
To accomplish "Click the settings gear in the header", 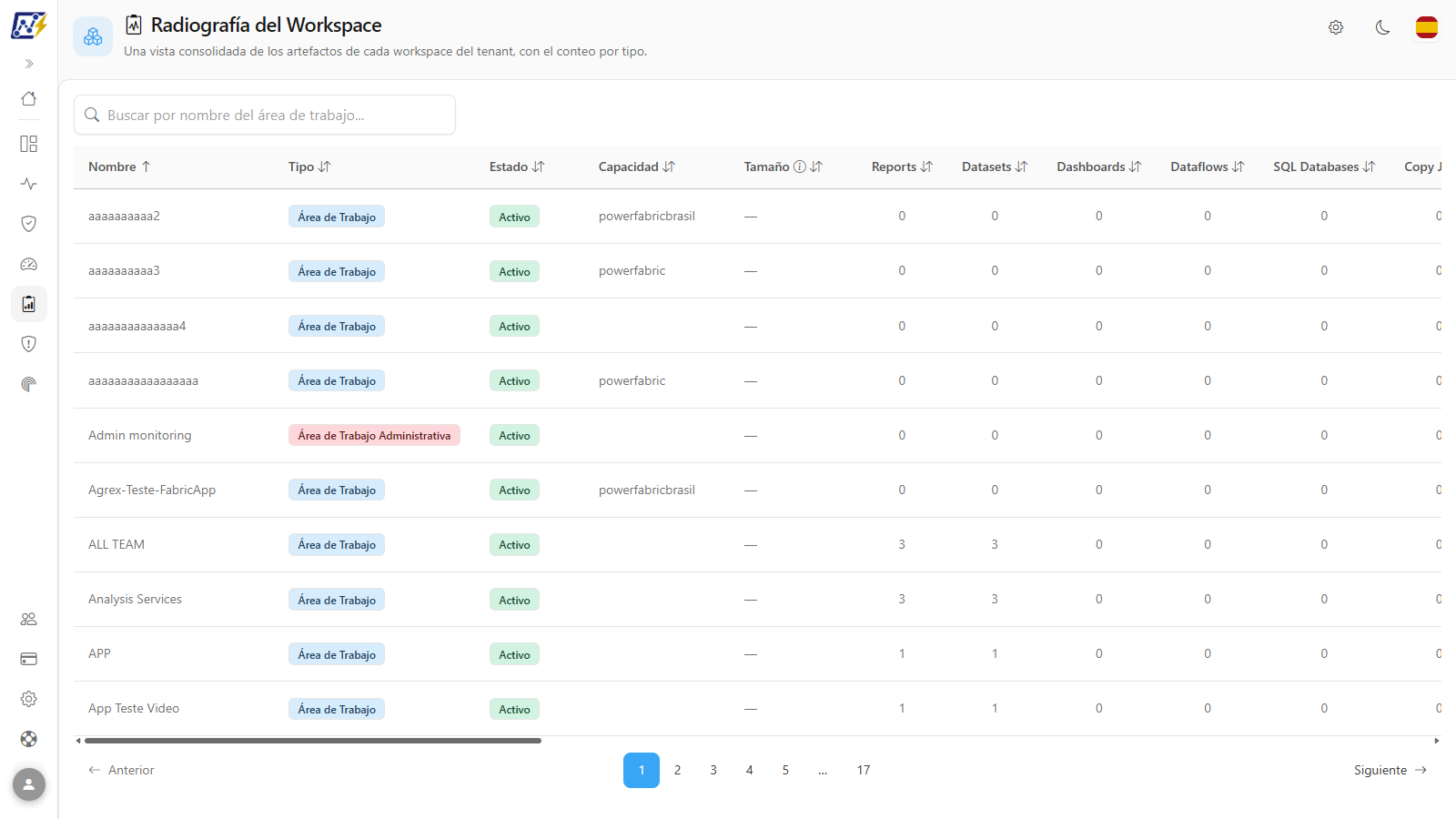I will [x=1336, y=27].
